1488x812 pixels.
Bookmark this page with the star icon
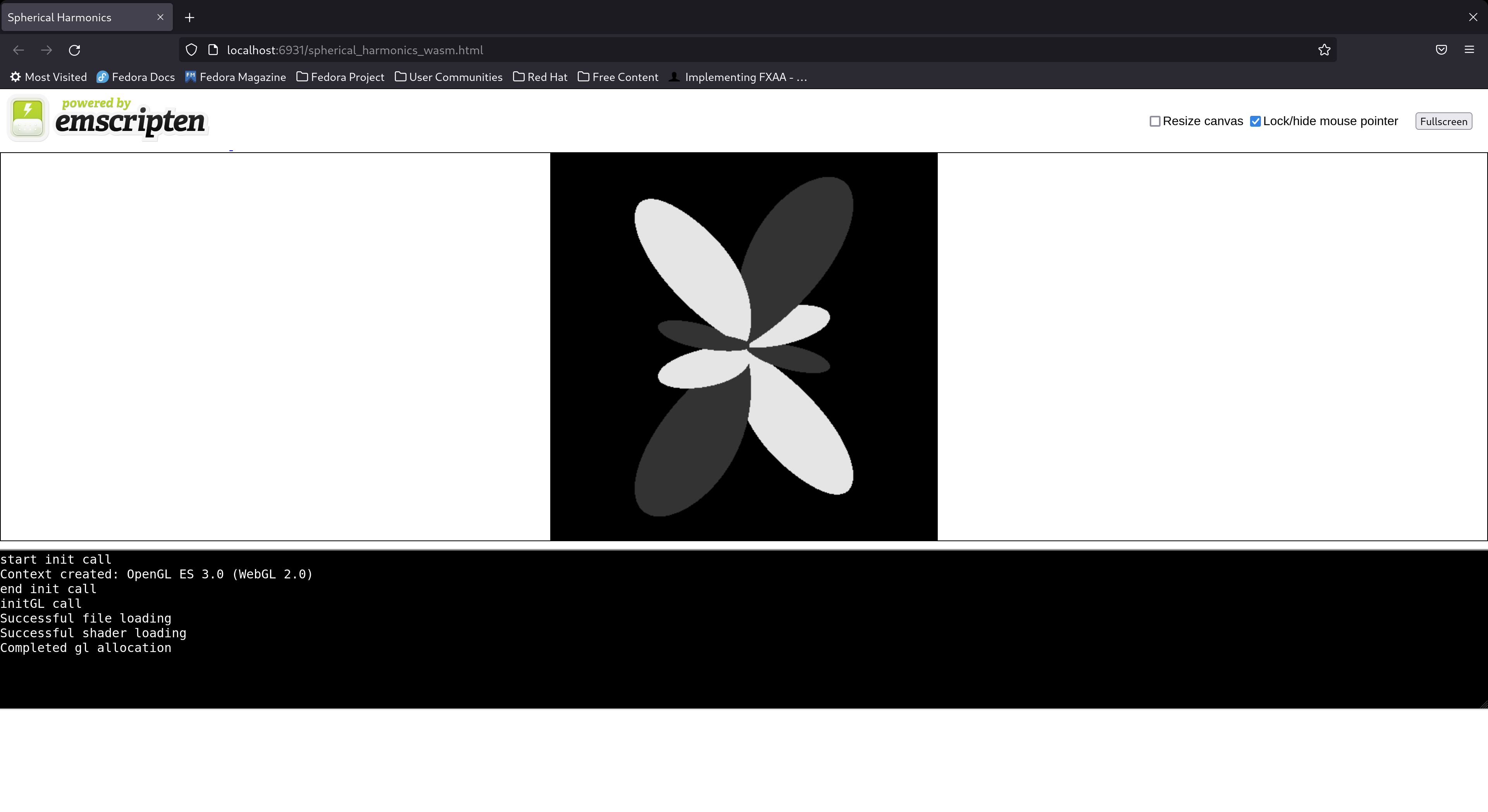click(1324, 50)
